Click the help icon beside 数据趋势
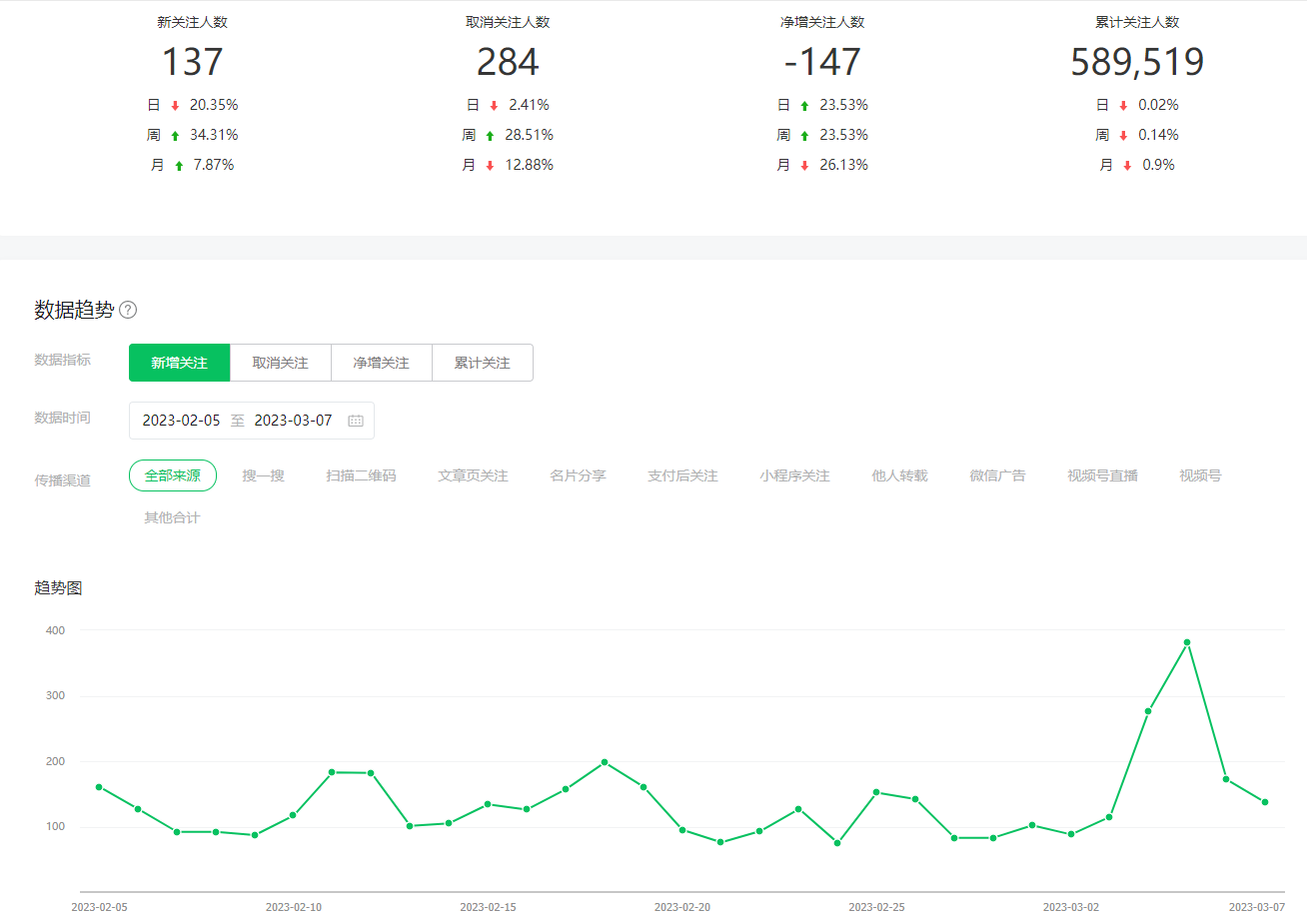This screenshot has height=924, width=1307. coord(128,310)
